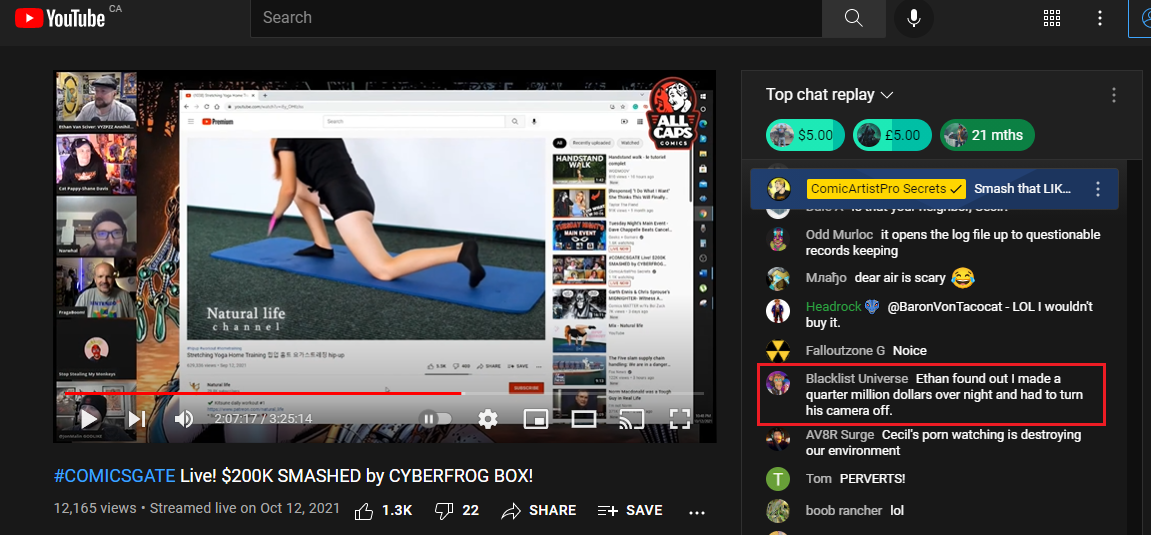This screenshot has height=535, width=1151.
Task: Click the Odd Murloc avatar in chat
Action: (778, 239)
